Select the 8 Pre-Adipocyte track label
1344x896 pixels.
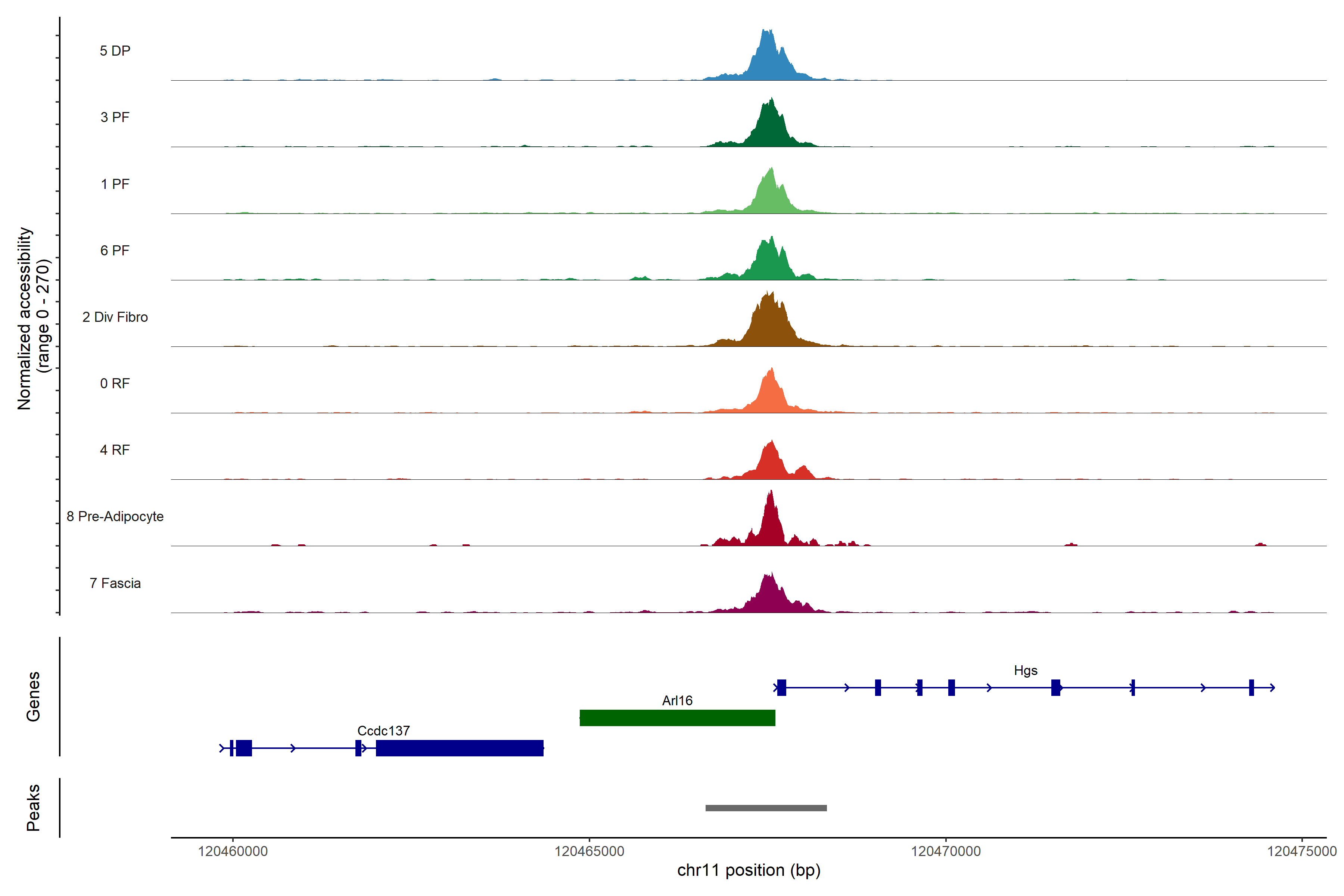[x=115, y=517]
